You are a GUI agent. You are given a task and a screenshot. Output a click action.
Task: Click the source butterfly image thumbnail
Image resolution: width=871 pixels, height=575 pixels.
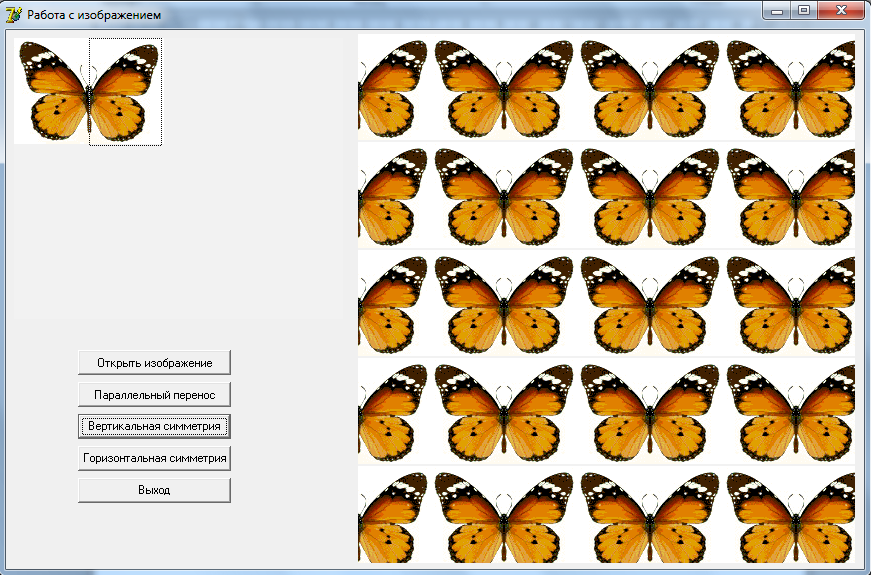88,91
